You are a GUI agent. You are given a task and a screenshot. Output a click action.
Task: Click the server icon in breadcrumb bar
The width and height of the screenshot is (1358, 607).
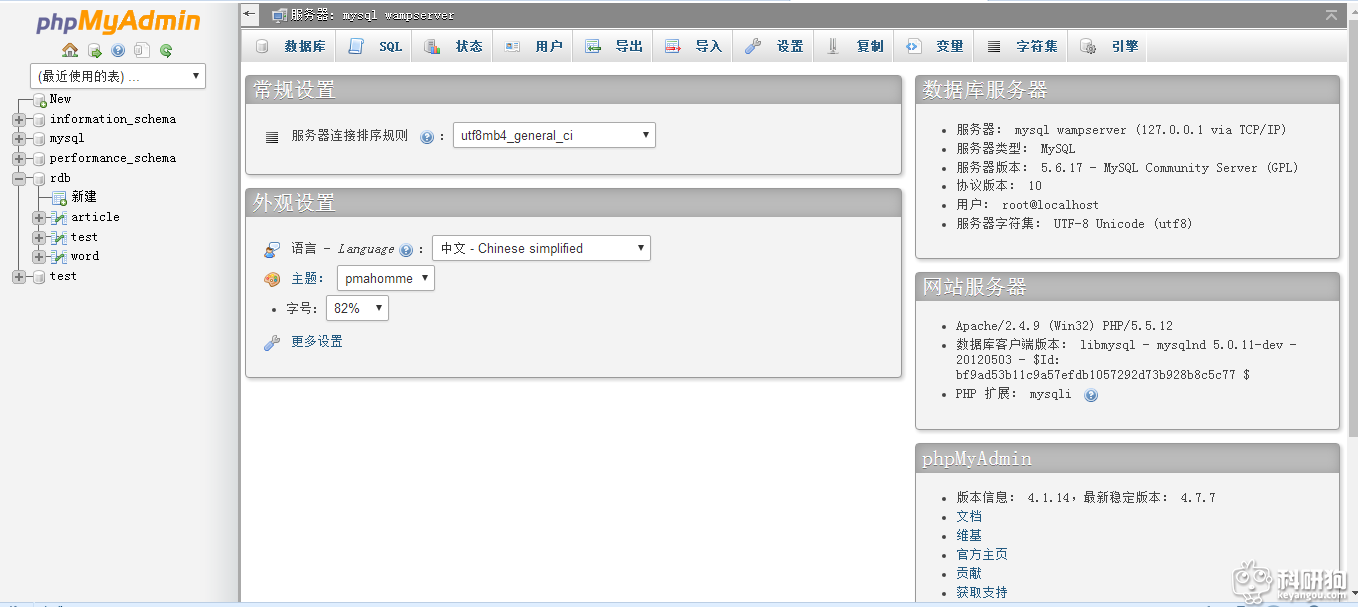pyautogui.click(x=279, y=15)
